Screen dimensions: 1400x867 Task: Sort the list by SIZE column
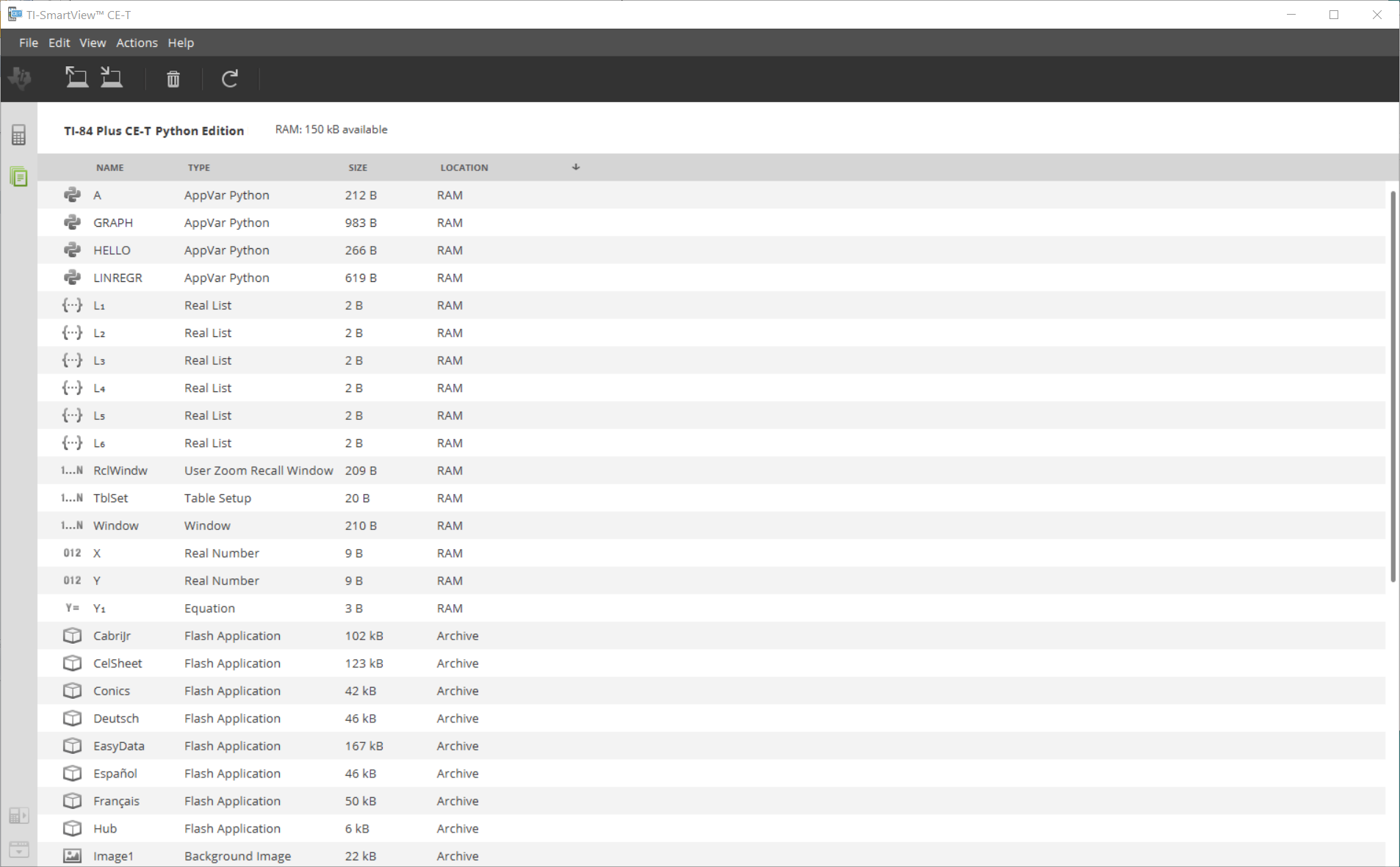click(x=358, y=167)
